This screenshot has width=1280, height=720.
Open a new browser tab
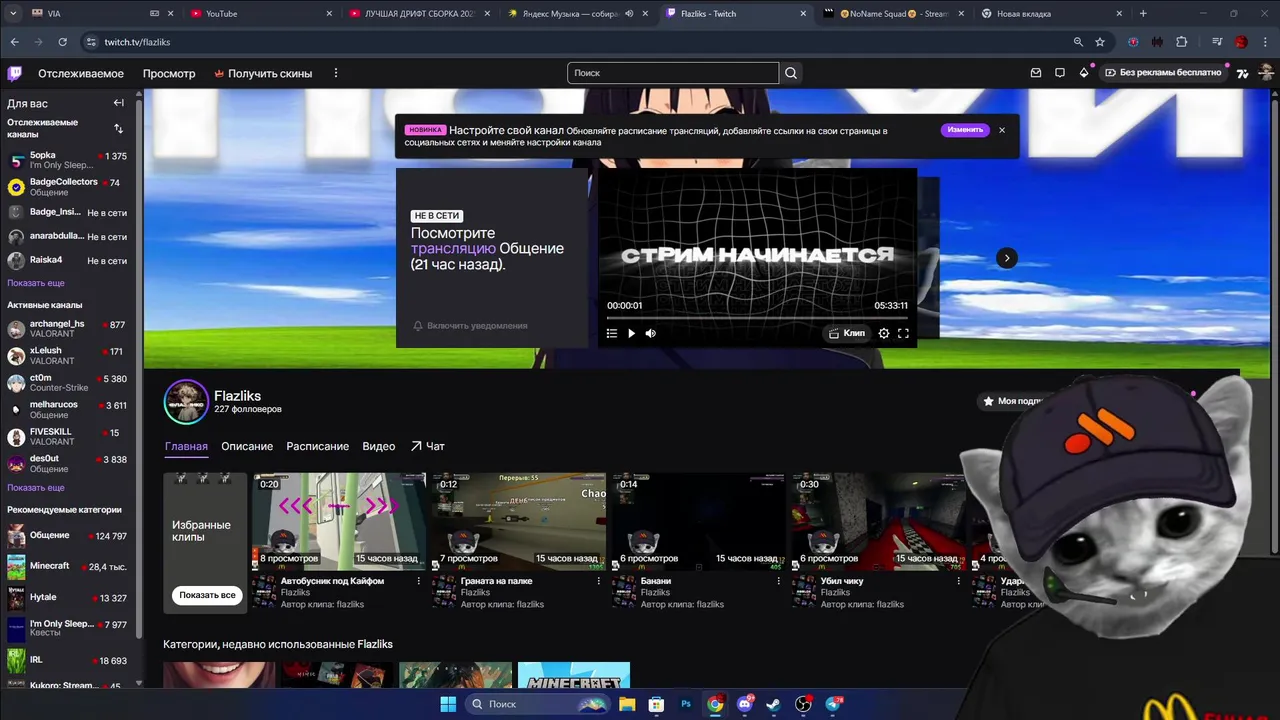(1143, 14)
